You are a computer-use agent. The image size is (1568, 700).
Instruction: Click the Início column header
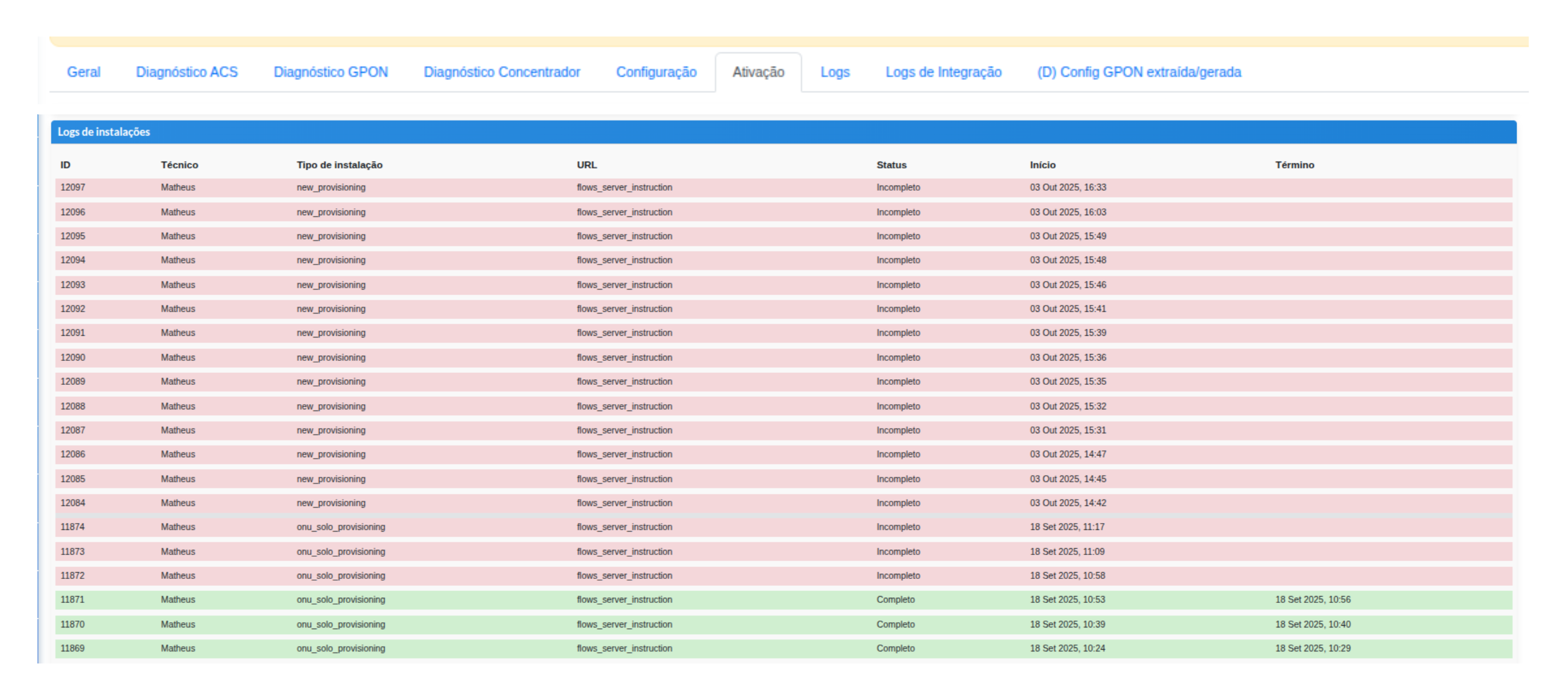[1042, 165]
